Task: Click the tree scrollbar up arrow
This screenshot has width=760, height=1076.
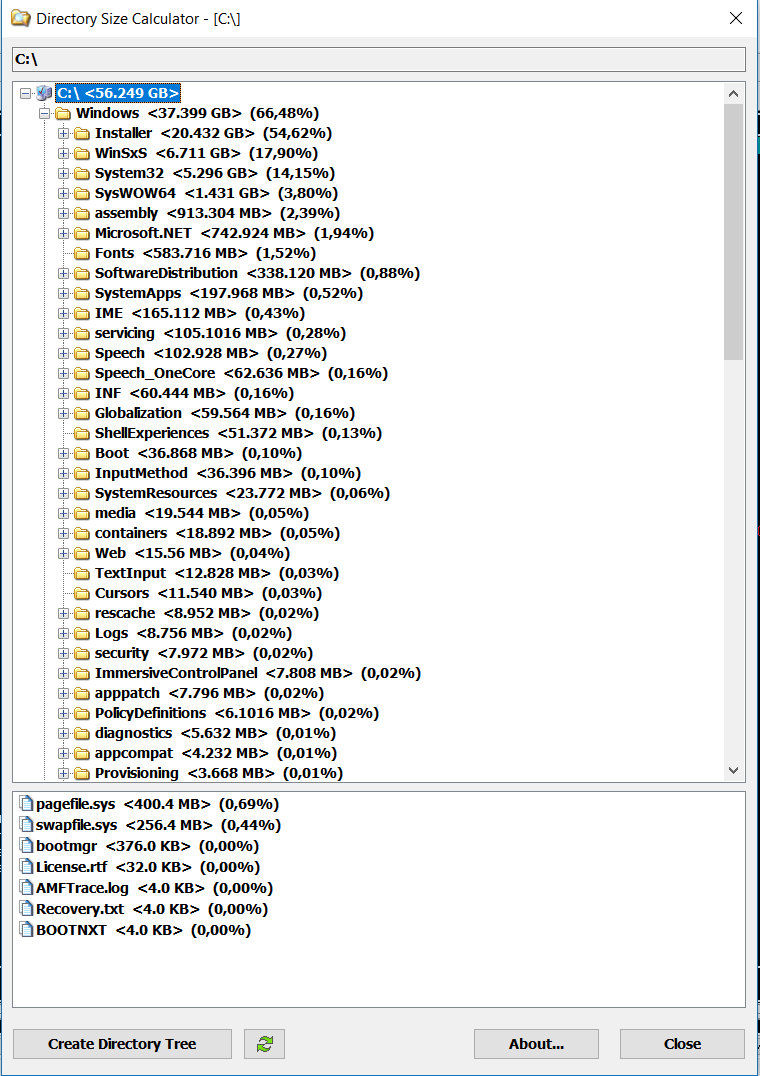Action: click(x=733, y=93)
